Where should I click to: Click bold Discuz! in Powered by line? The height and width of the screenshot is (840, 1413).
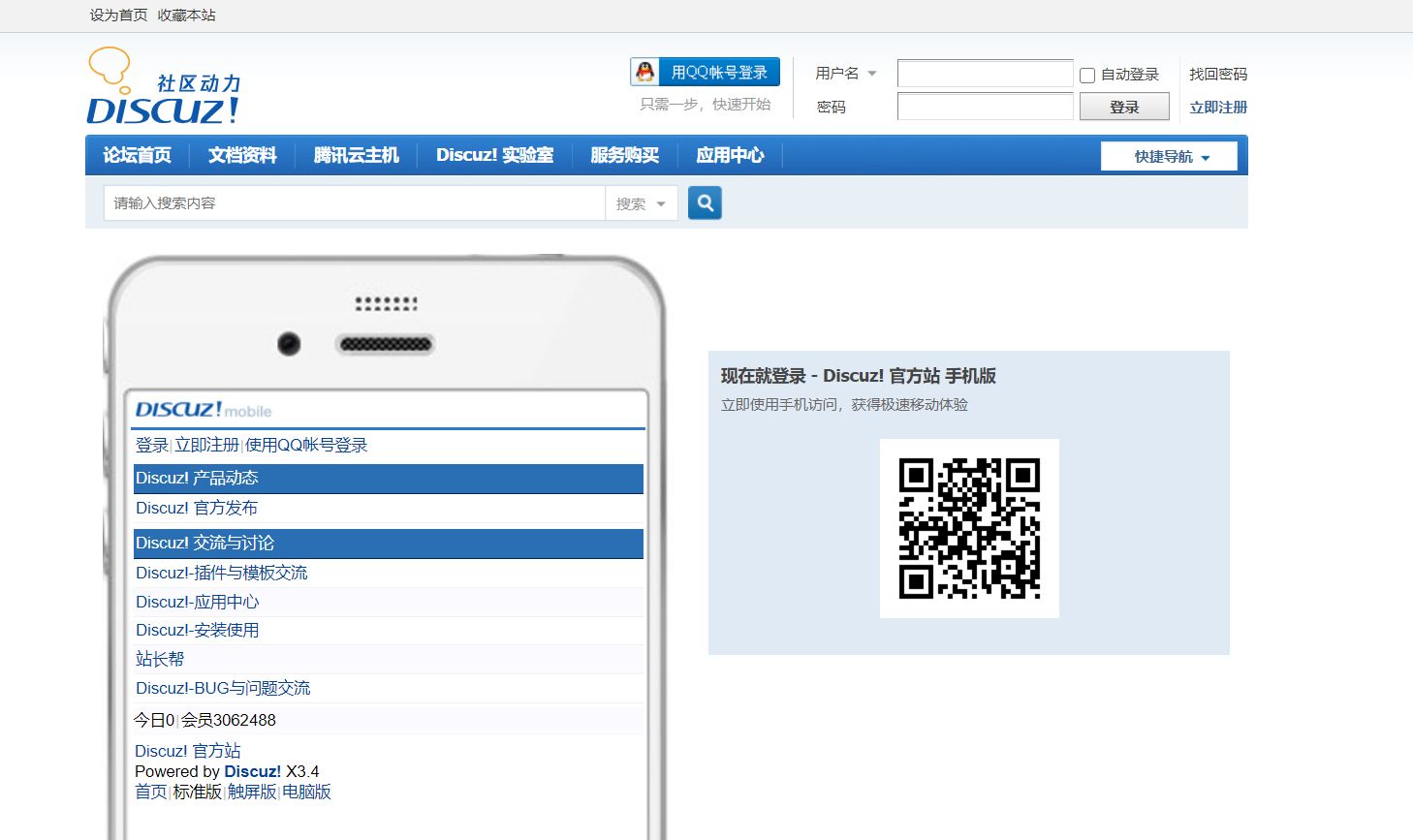pos(253,771)
